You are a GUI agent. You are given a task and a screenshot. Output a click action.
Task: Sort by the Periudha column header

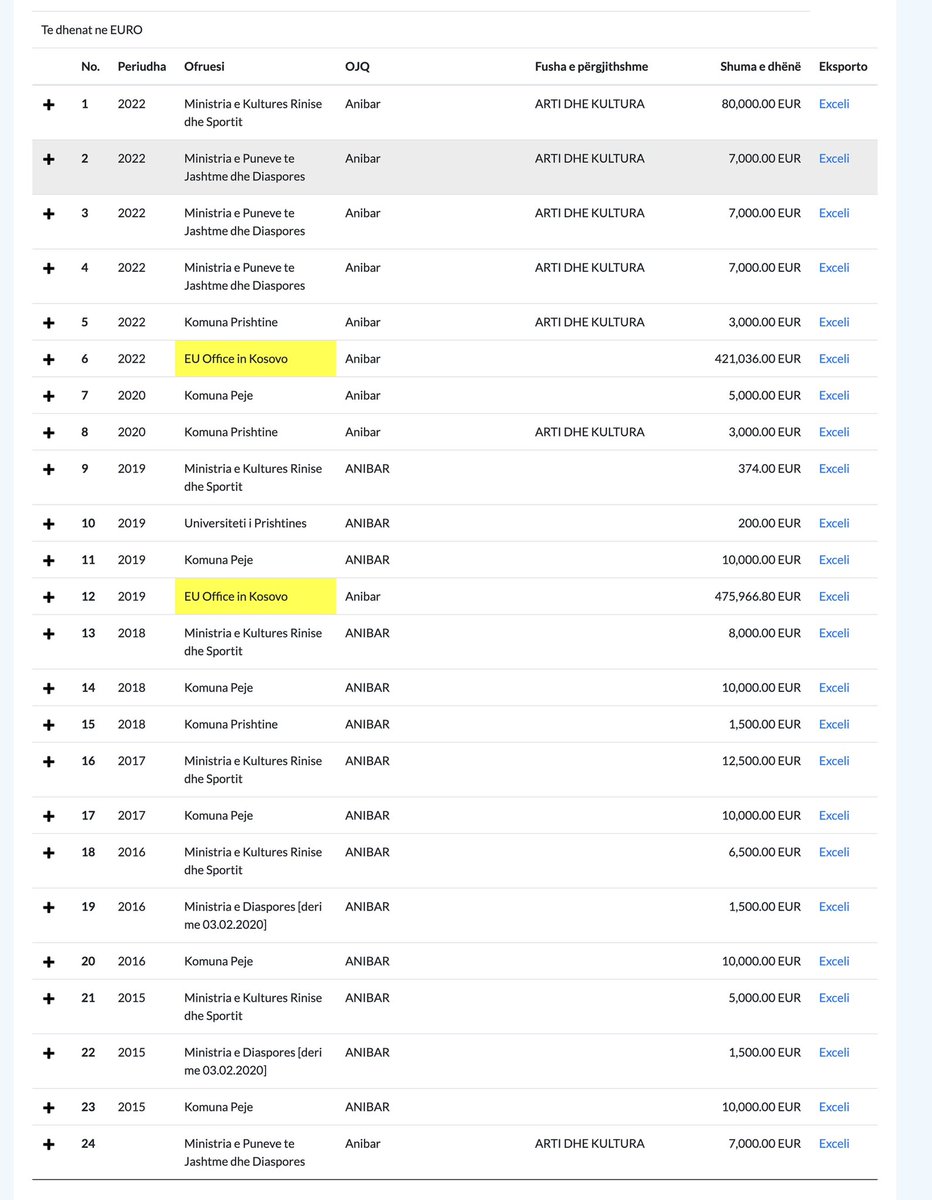[x=142, y=67]
